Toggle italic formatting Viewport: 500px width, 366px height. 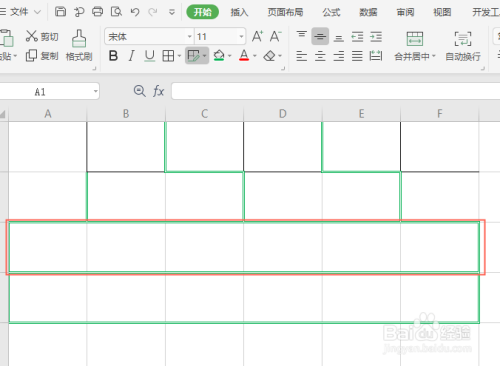132,56
